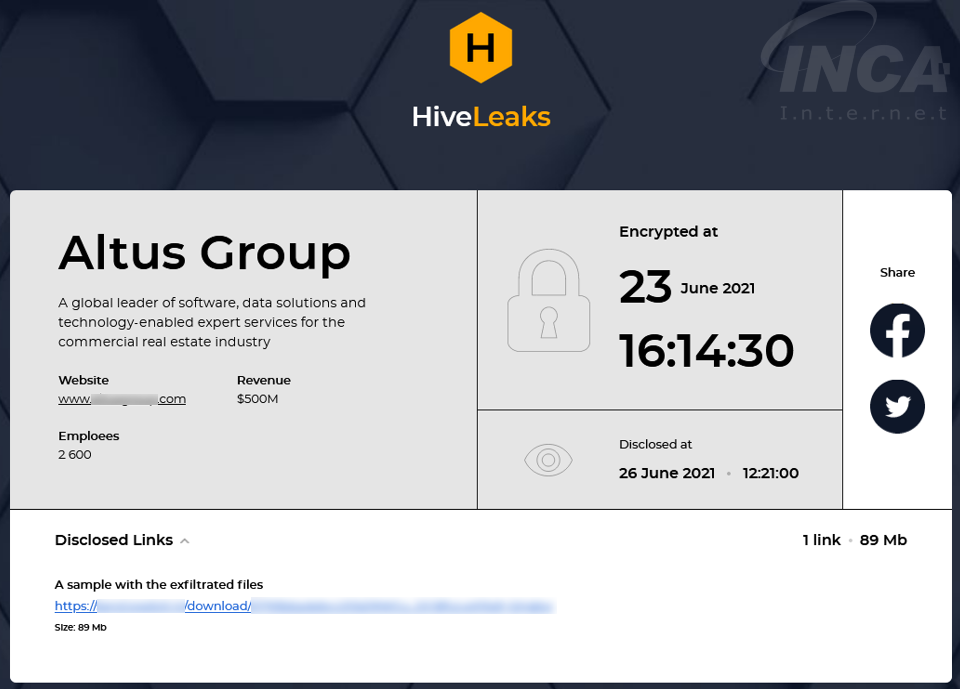This screenshot has height=689, width=960.
Task: Share on Twitter icon
Action: [897, 407]
